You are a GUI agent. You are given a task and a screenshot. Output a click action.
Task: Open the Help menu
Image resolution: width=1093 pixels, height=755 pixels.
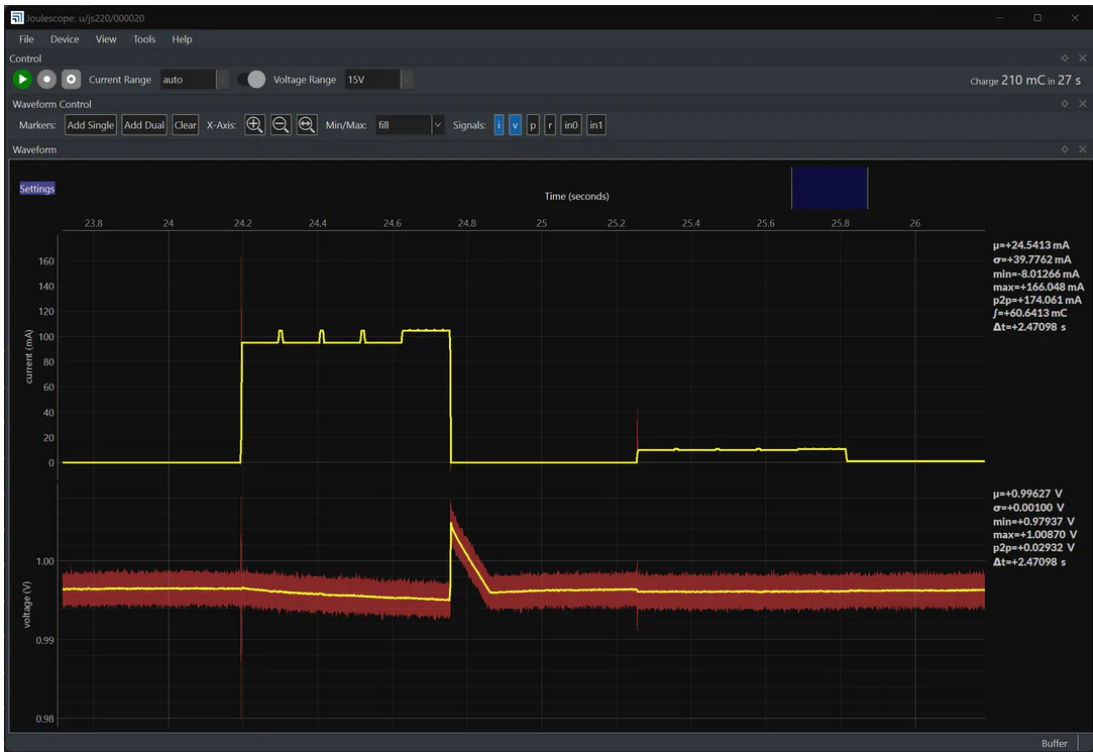182,39
